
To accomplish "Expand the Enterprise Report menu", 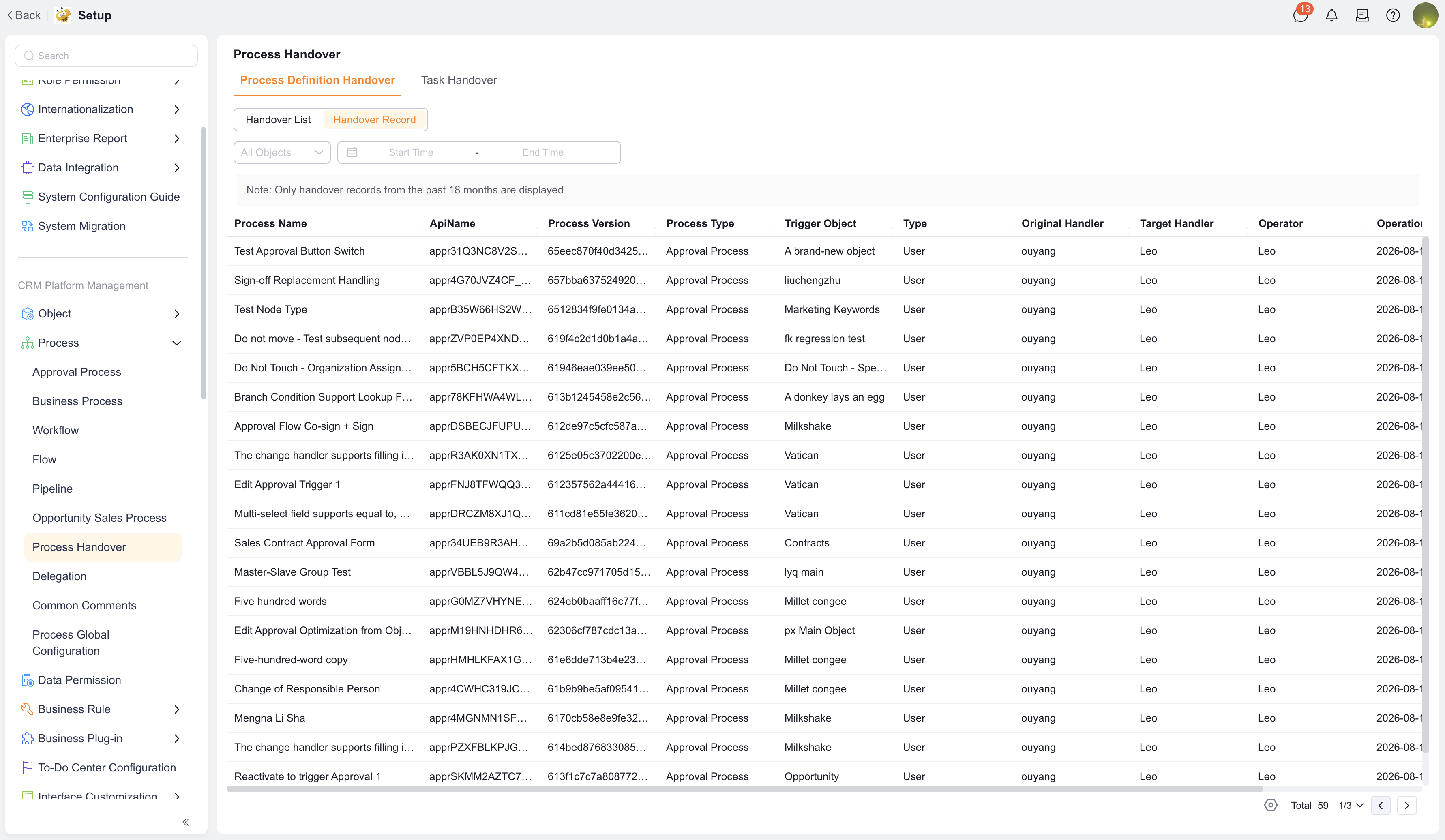I will point(177,138).
